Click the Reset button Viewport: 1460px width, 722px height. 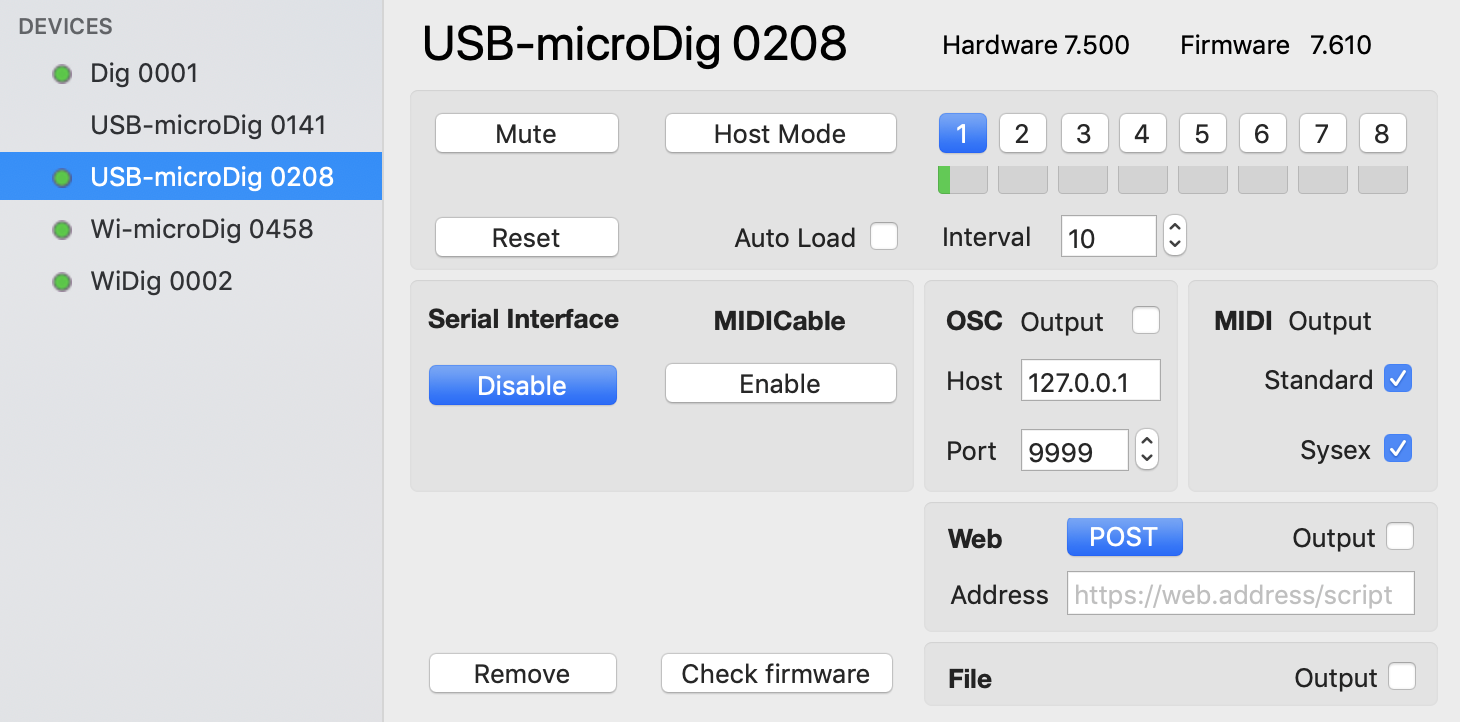tap(527, 237)
